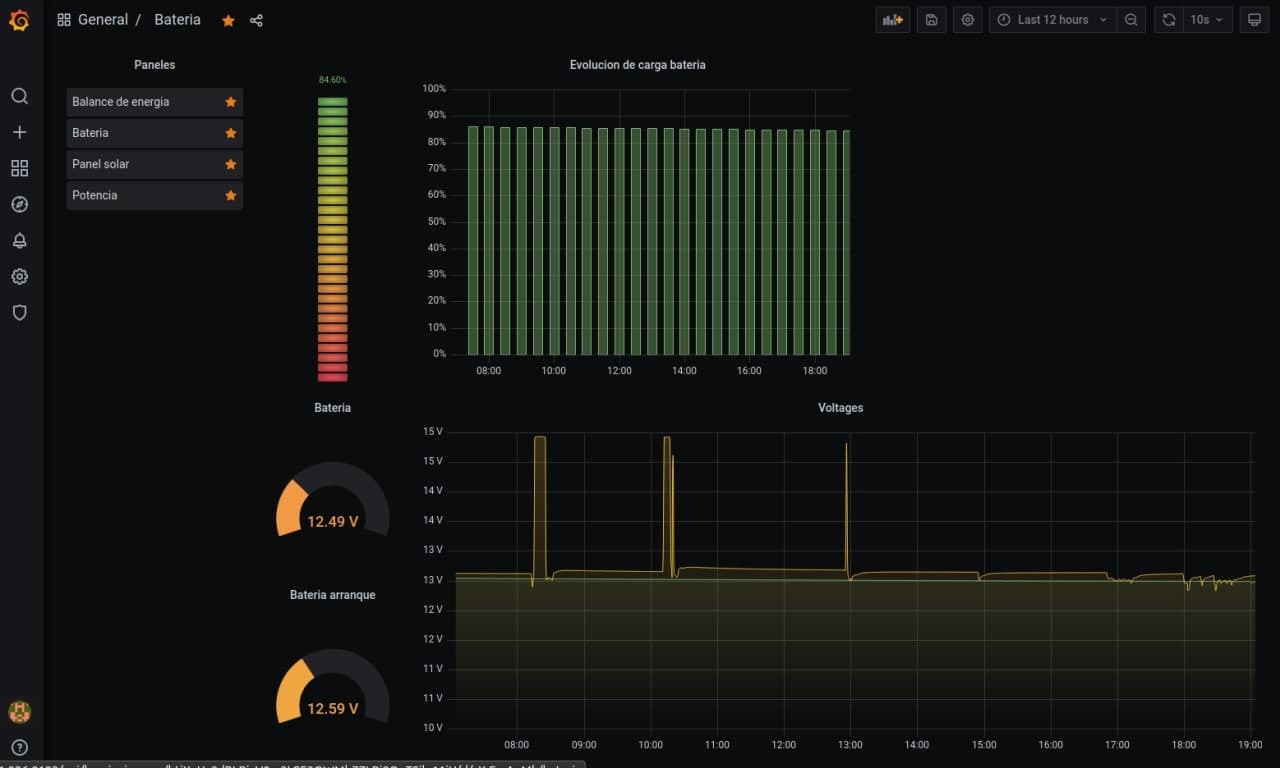Open the Configuration gear icon in sidebar
Image resolution: width=1280 pixels, height=768 pixels.
pos(19,276)
